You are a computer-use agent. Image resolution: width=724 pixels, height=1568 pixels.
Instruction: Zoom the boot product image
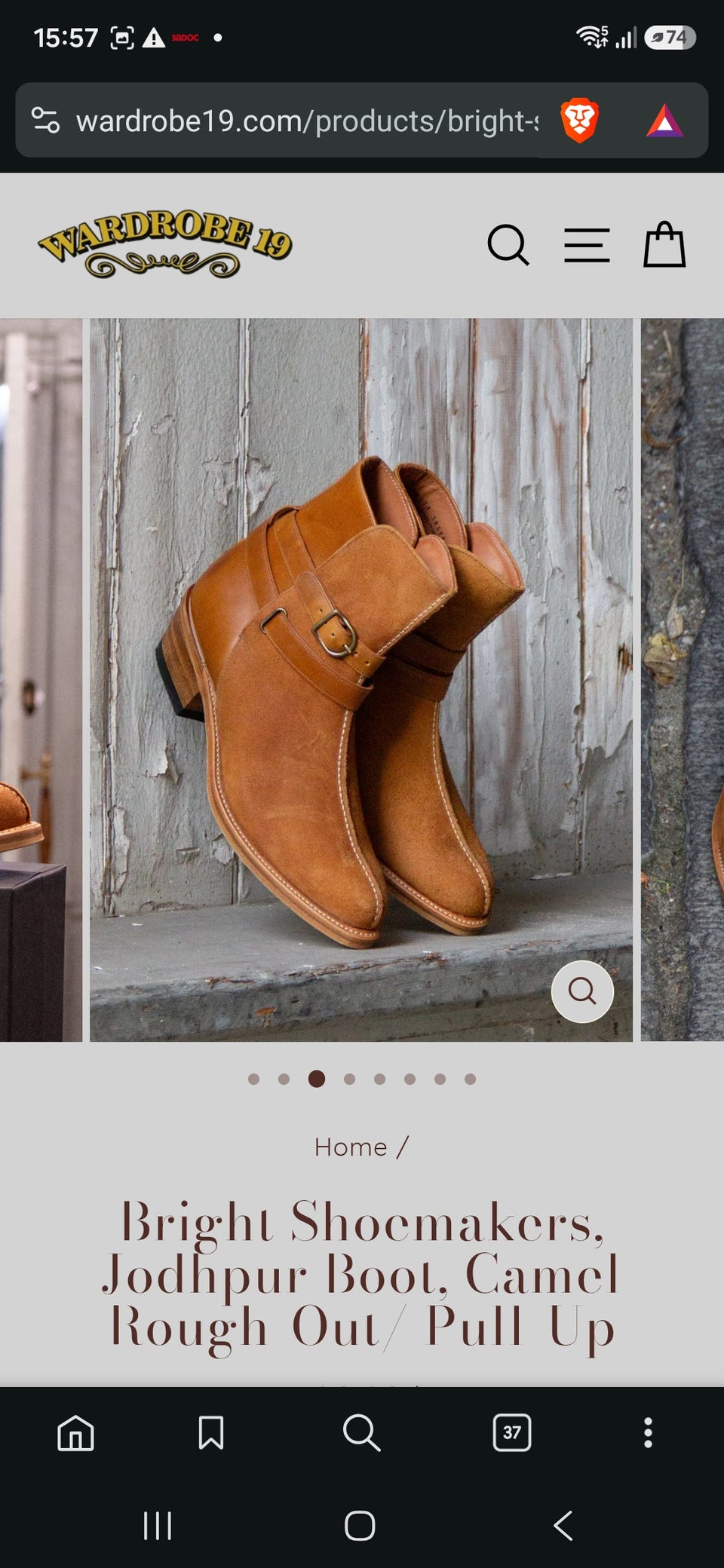click(582, 991)
